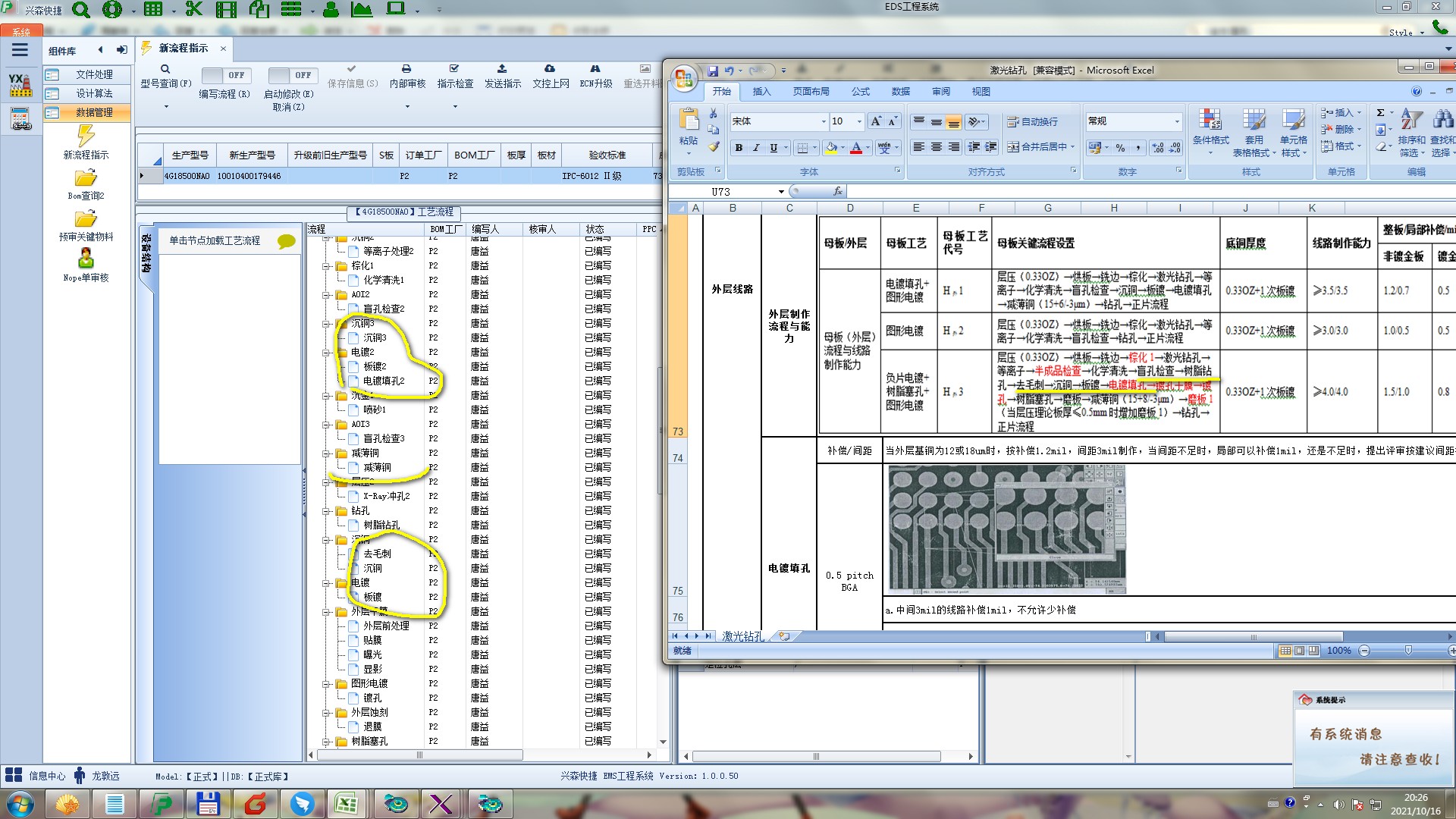
Task: Collapse the 图形电镀 tree node
Action: (x=327, y=684)
